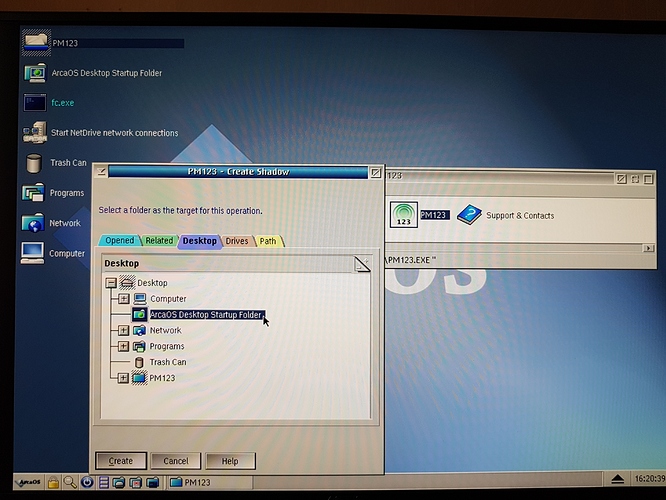This screenshot has width=666, height=500.
Task: Expand the Network tree node
Action: (124, 331)
